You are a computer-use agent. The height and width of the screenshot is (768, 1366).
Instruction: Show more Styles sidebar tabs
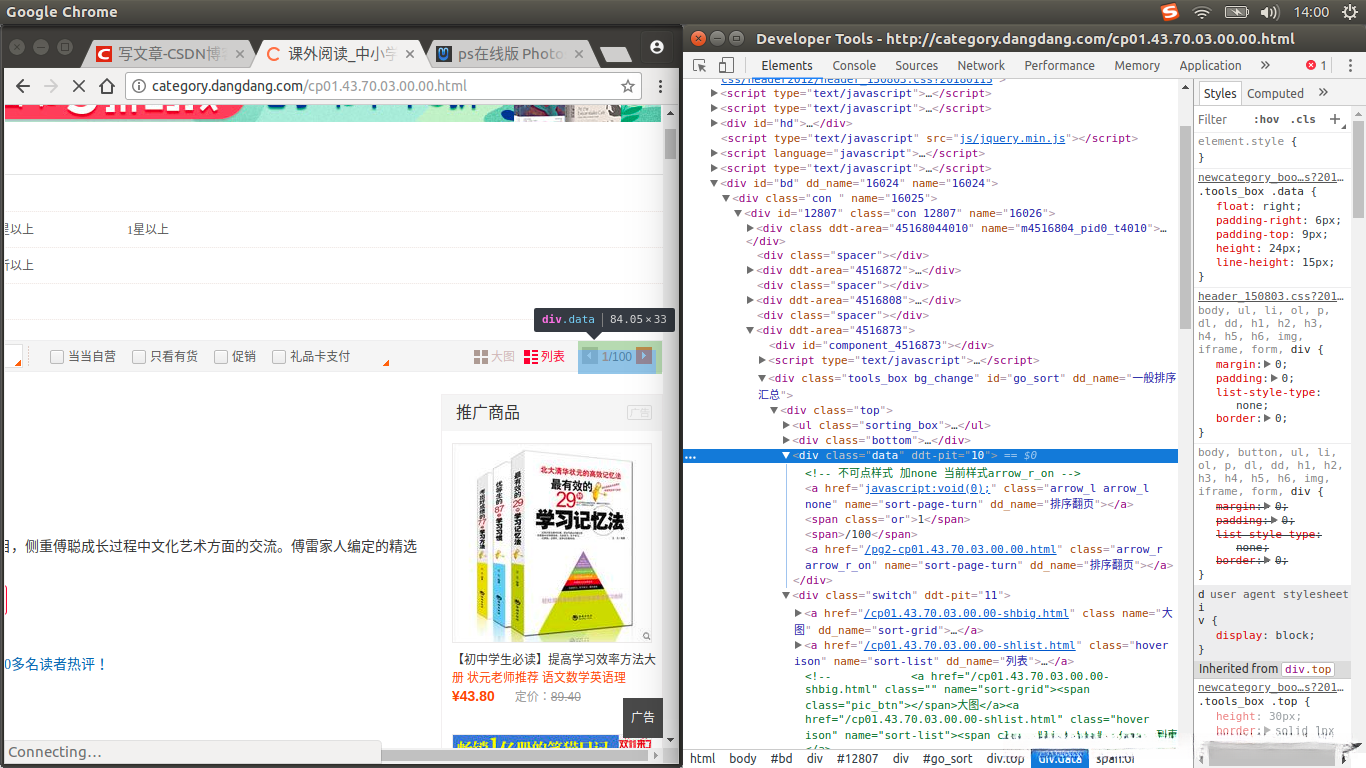[x=1323, y=93]
